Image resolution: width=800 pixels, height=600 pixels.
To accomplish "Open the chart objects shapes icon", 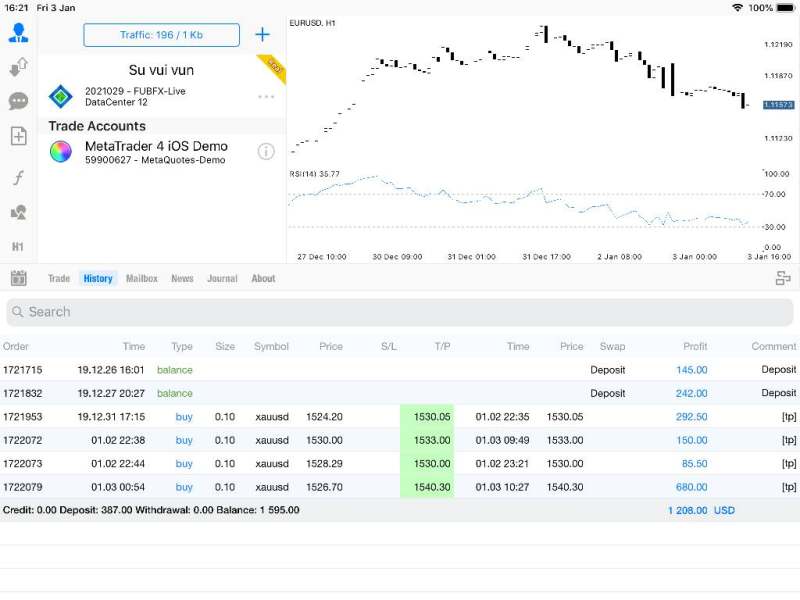I will 18,212.
